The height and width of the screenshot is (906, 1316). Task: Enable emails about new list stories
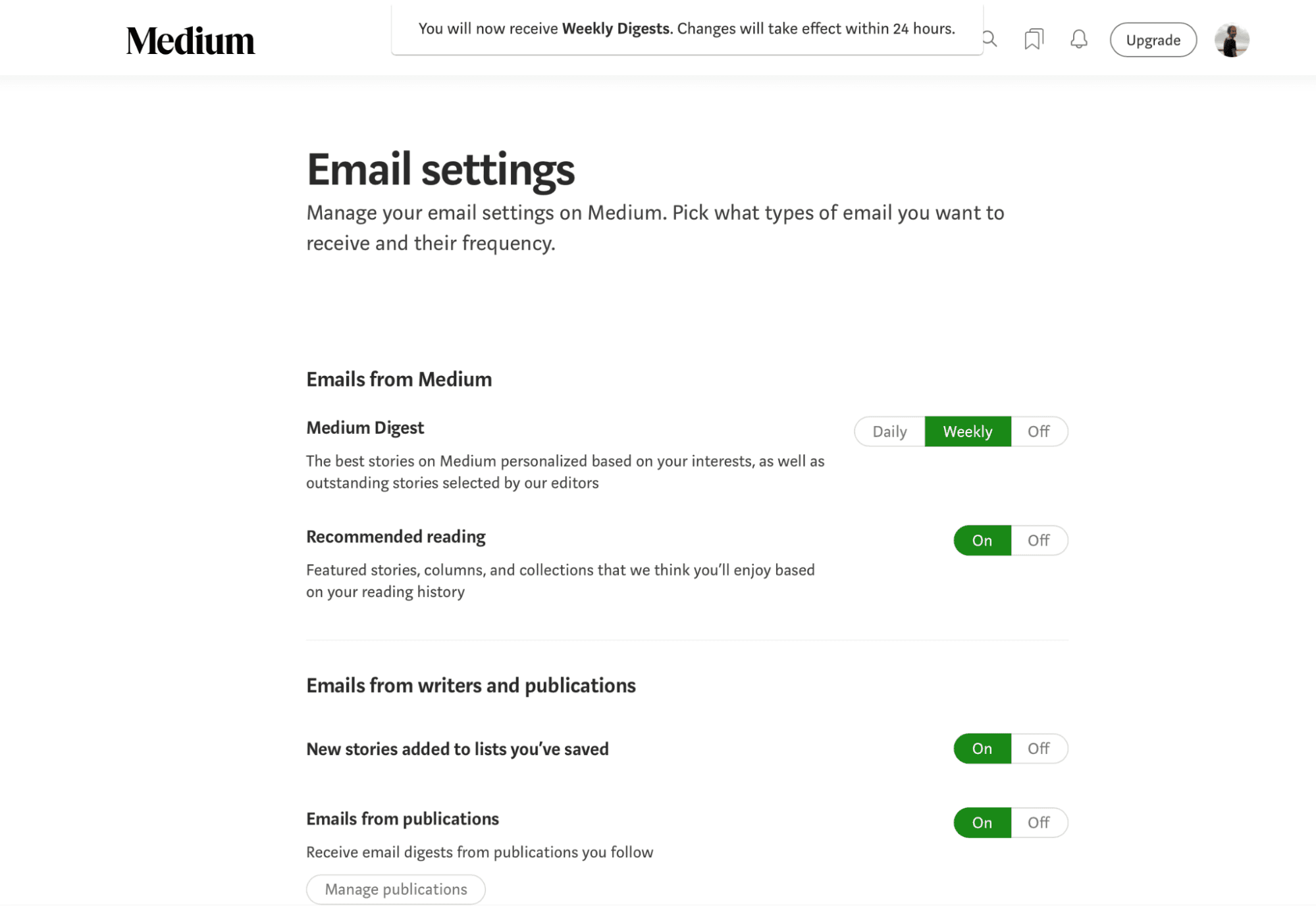pyautogui.click(x=981, y=749)
